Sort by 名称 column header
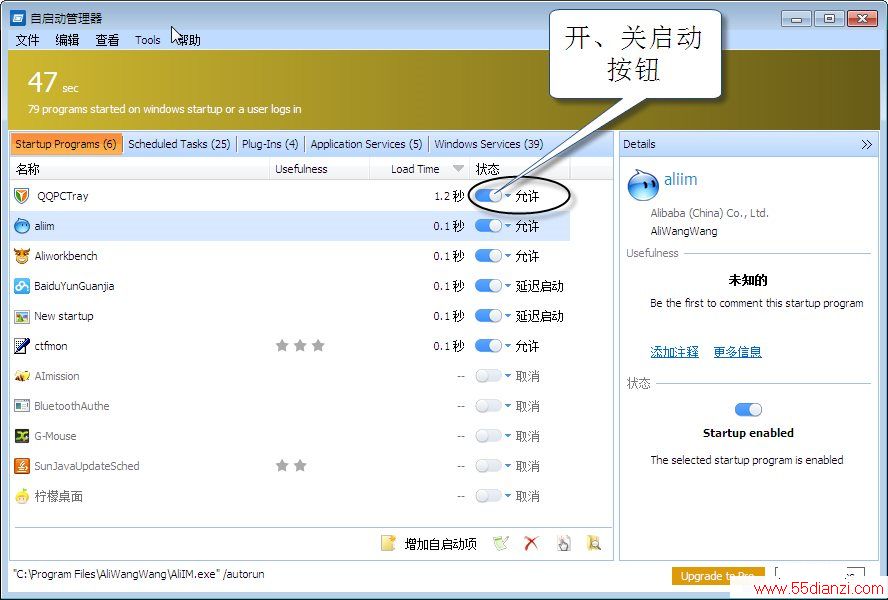888x600 pixels. tap(140, 169)
